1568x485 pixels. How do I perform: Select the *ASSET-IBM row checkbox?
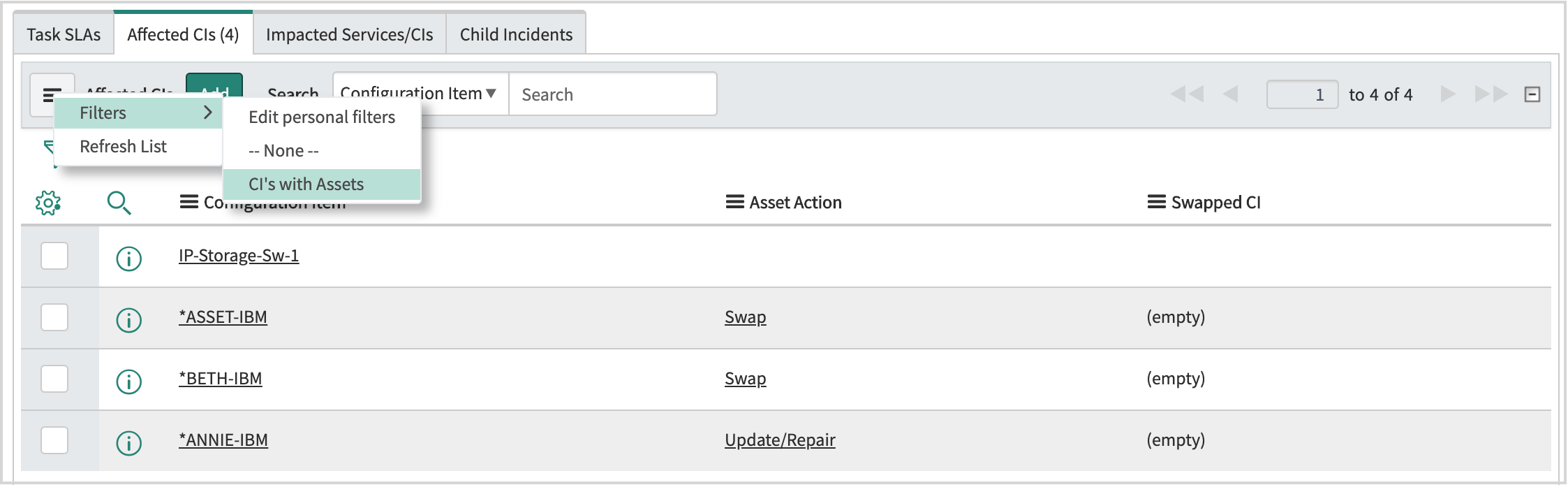pyautogui.click(x=54, y=317)
